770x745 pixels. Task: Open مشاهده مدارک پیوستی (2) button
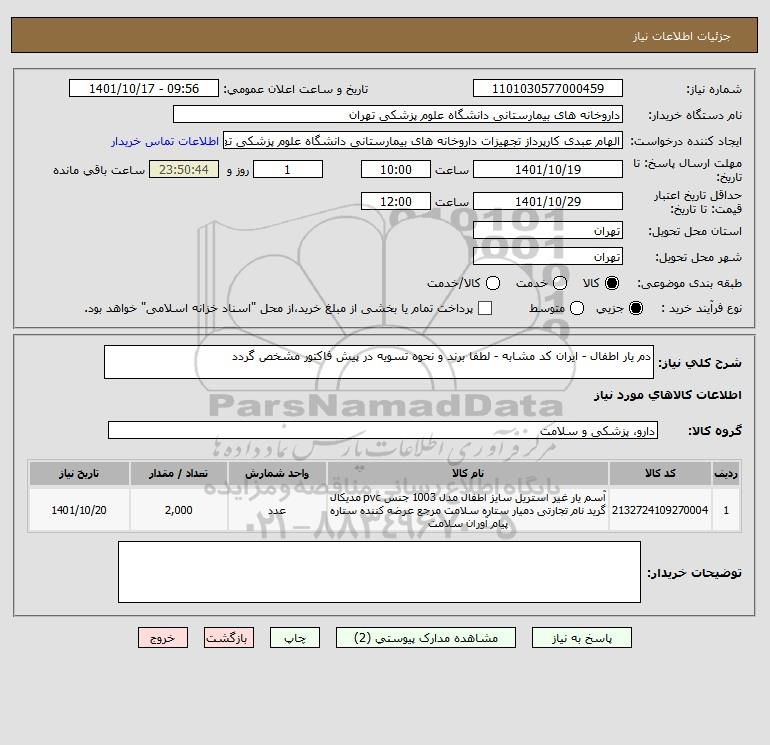coord(426,638)
